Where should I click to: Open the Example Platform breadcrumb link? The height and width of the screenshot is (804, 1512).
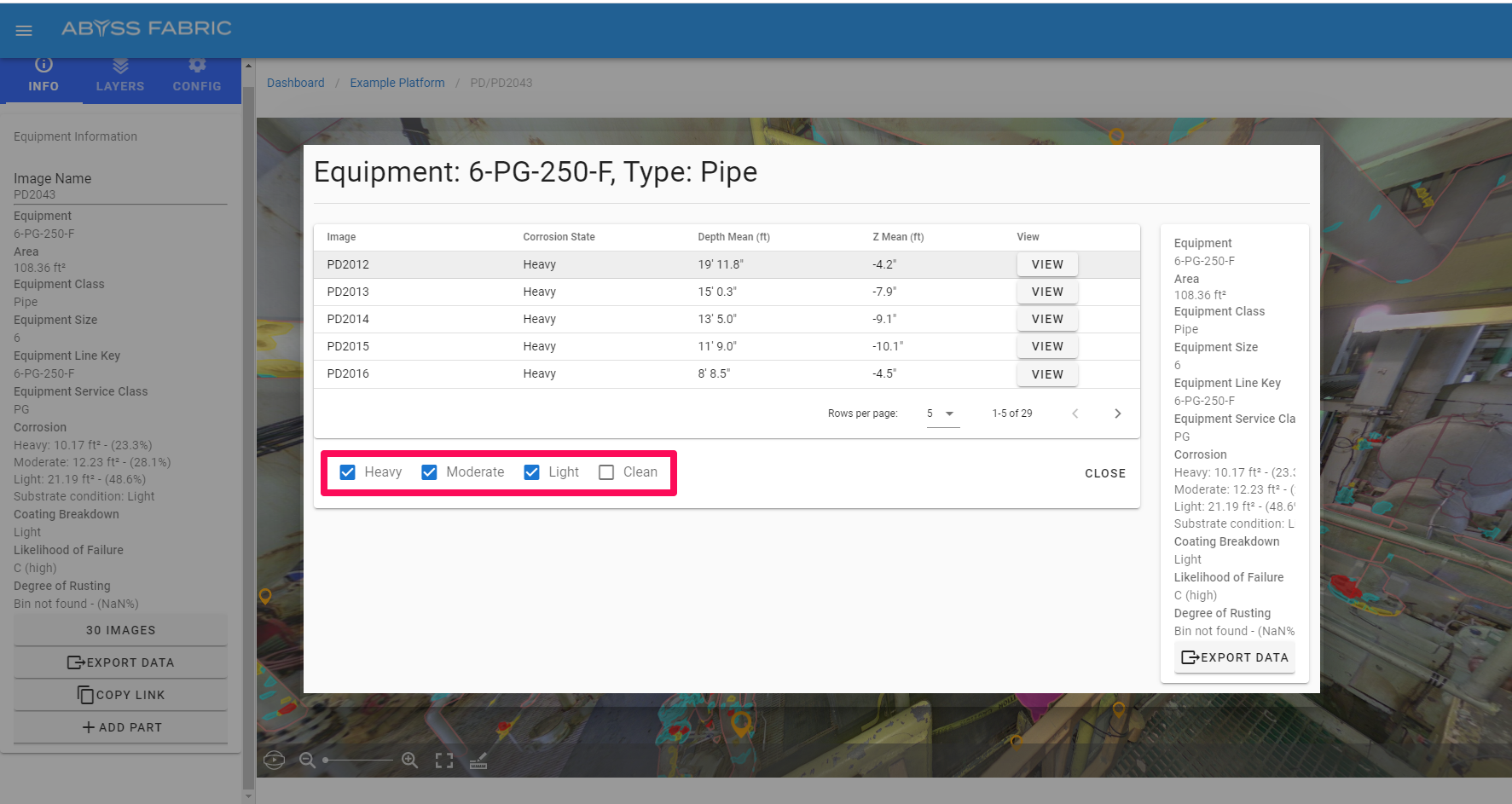click(x=397, y=83)
